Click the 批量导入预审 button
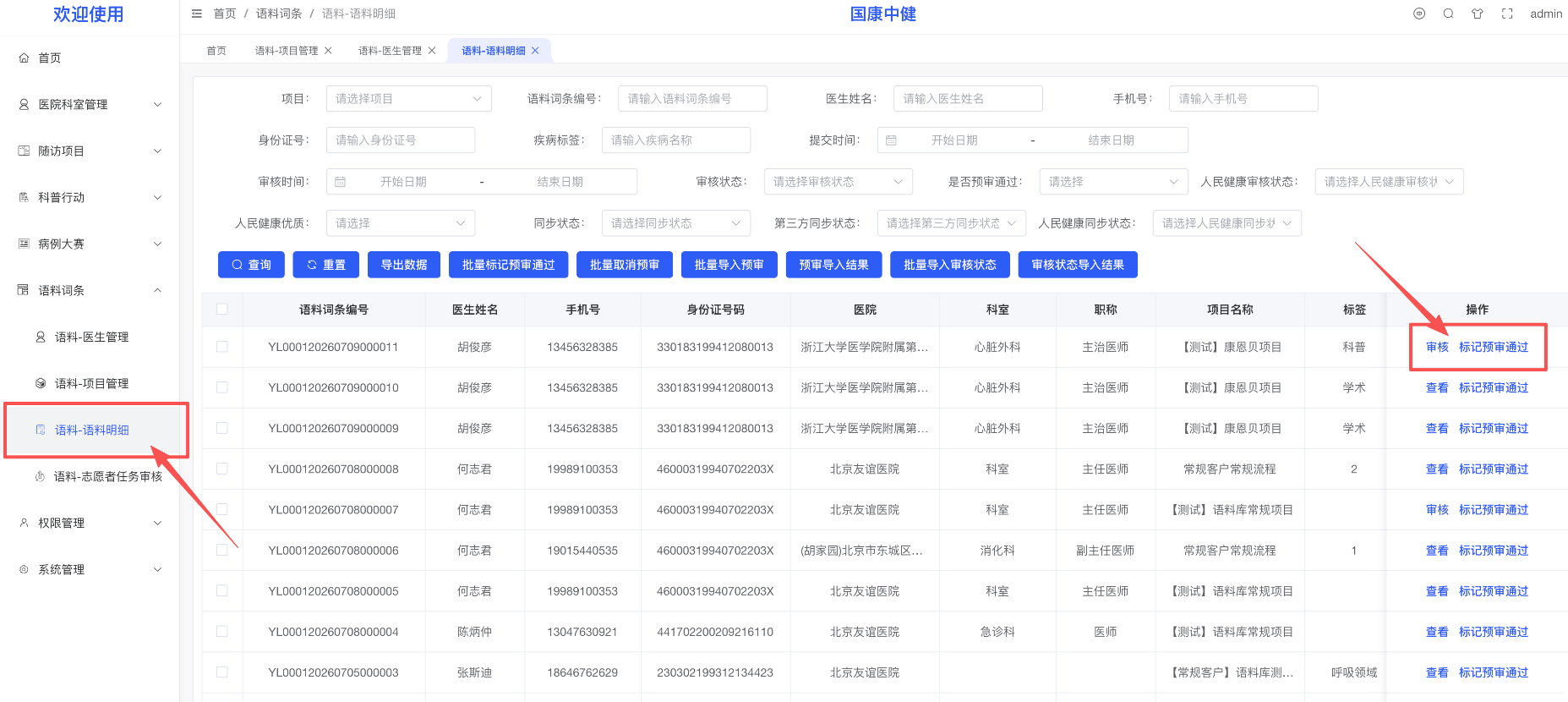The width and height of the screenshot is (1568, 702). 729,265
